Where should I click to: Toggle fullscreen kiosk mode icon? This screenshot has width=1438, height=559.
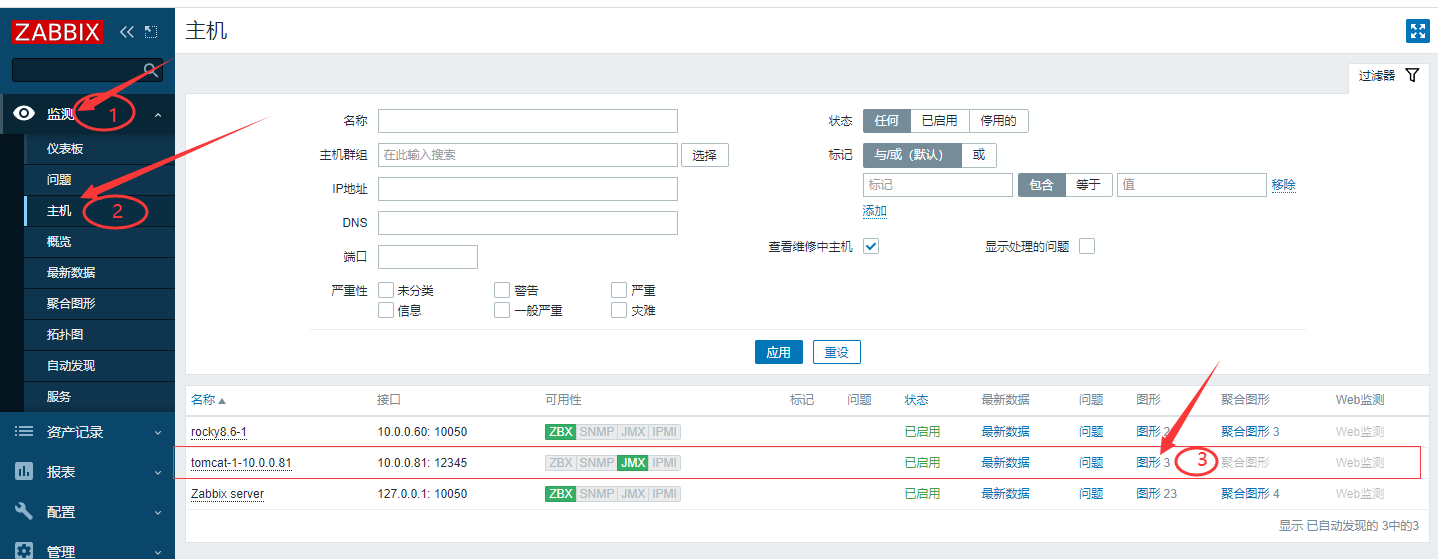(x=1418, y=31)
